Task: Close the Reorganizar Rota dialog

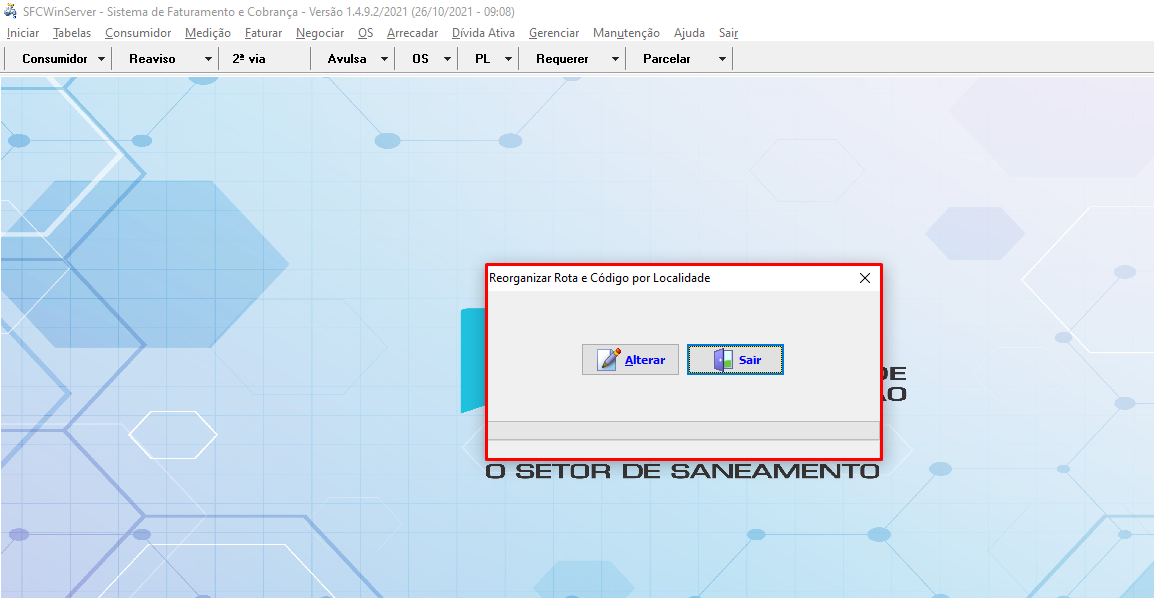Action: click(x=865, y=278)
